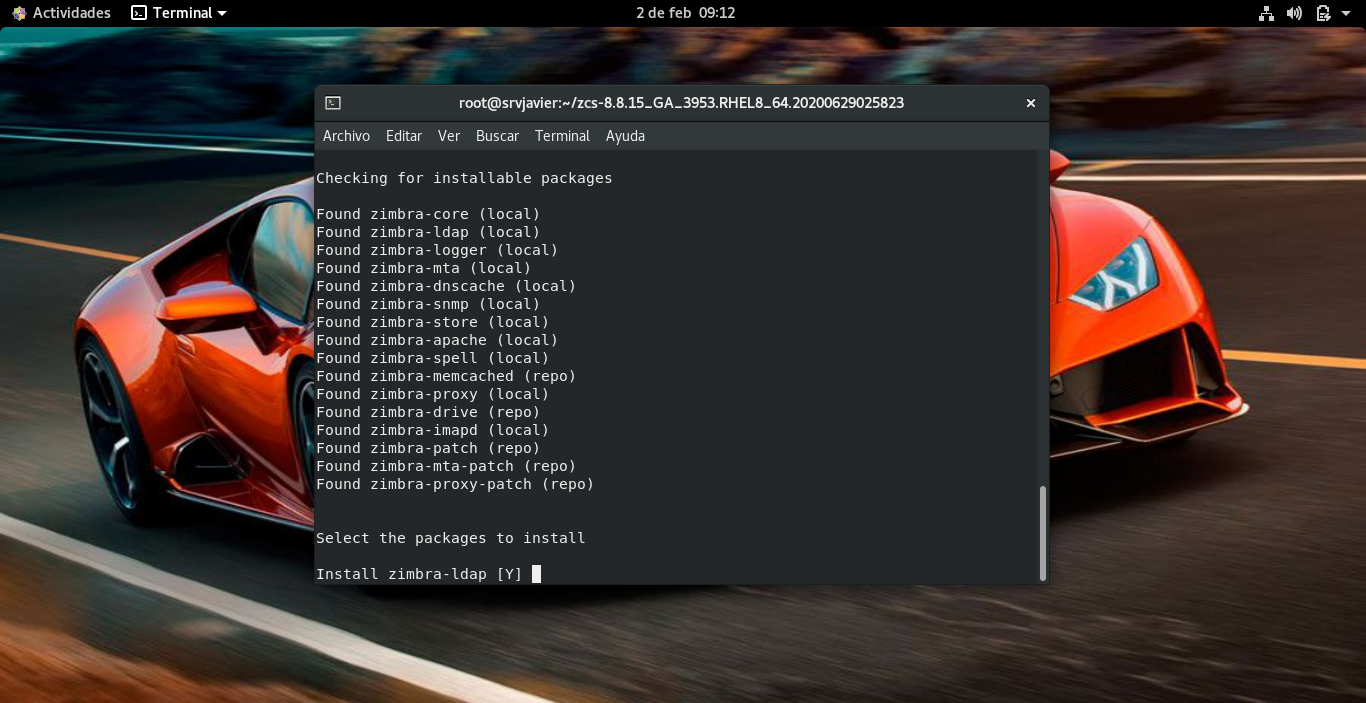Click the line 'Found zimbra-spell (local)'

(x=433, y=358)
